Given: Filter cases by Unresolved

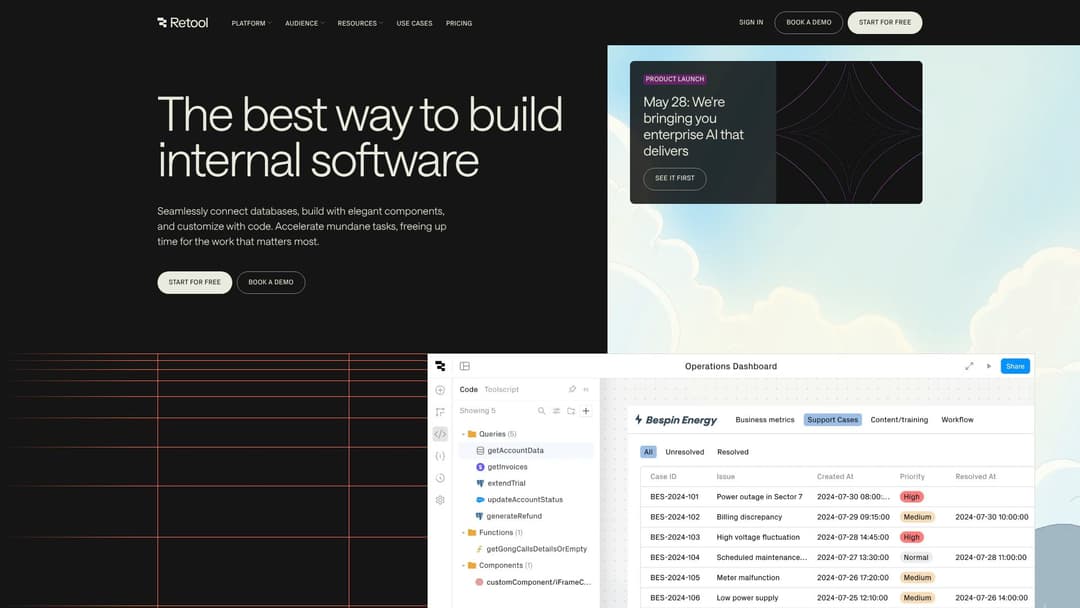Looking at the screenshot, I should coord(685,452).
